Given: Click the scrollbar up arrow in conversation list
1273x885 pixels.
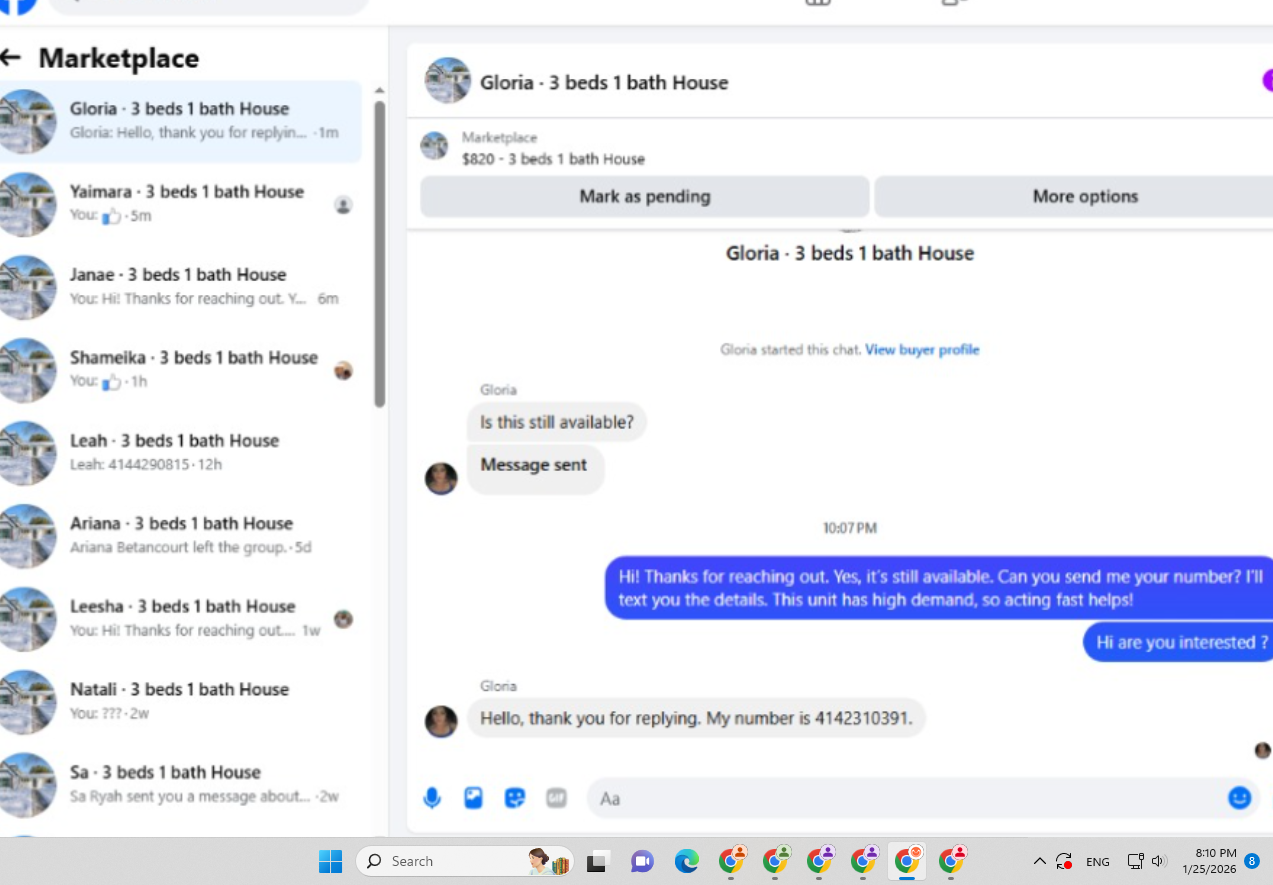Looking at the screenshot, I should (380, 90).
